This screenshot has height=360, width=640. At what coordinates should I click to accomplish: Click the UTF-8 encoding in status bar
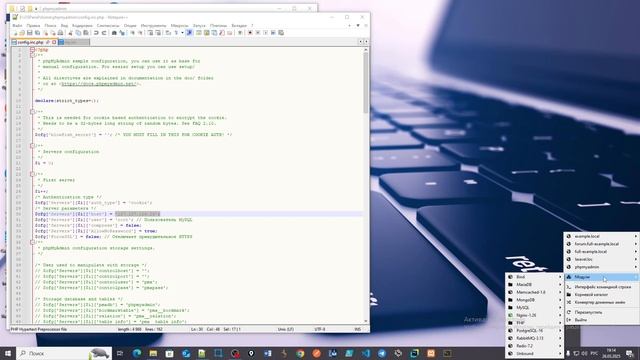pyautogui.click(x=320, y=329)
